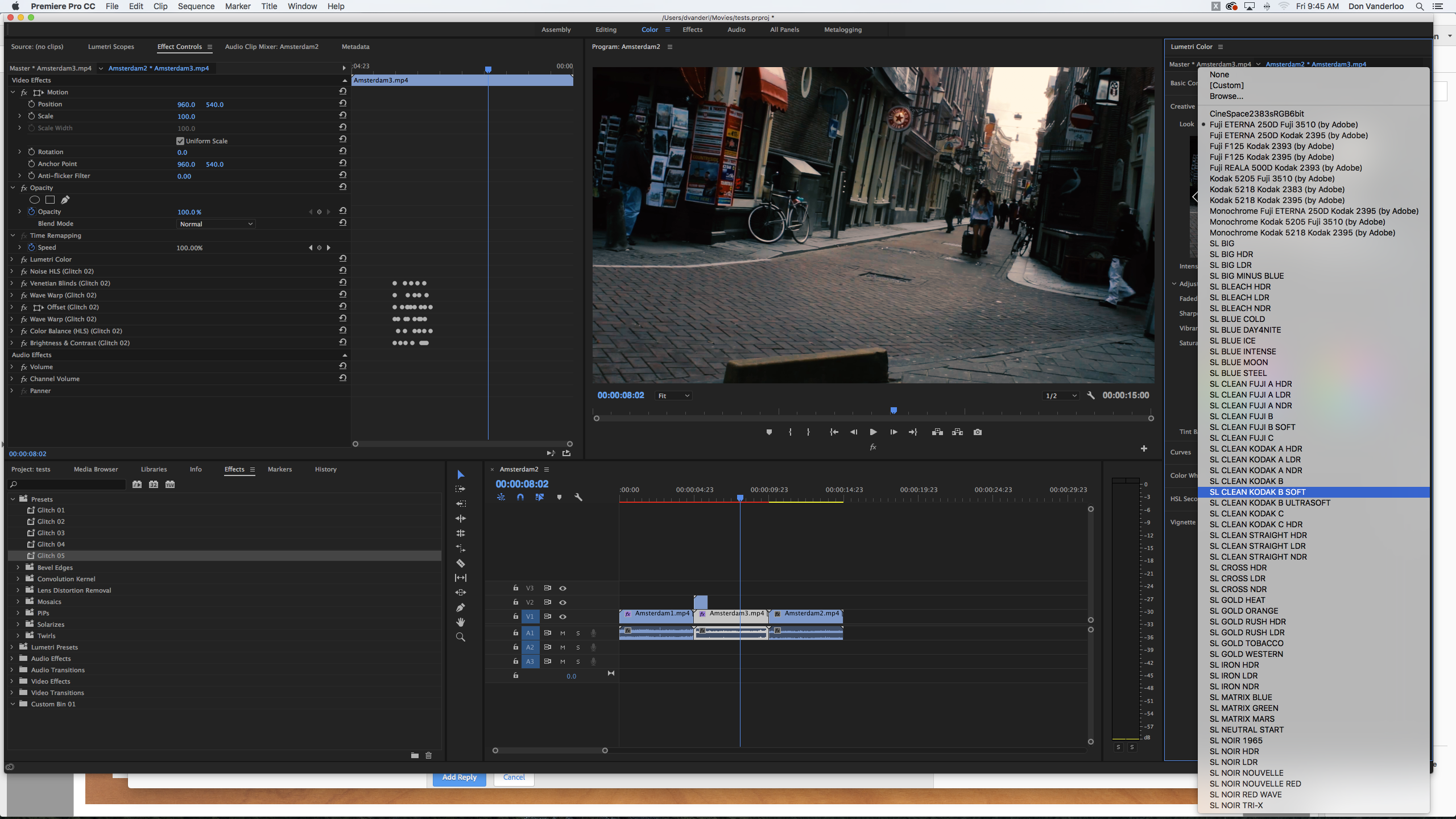Select the Ripple Edit tool
Screen dimensions: 1456x819
tap(461, 519)
